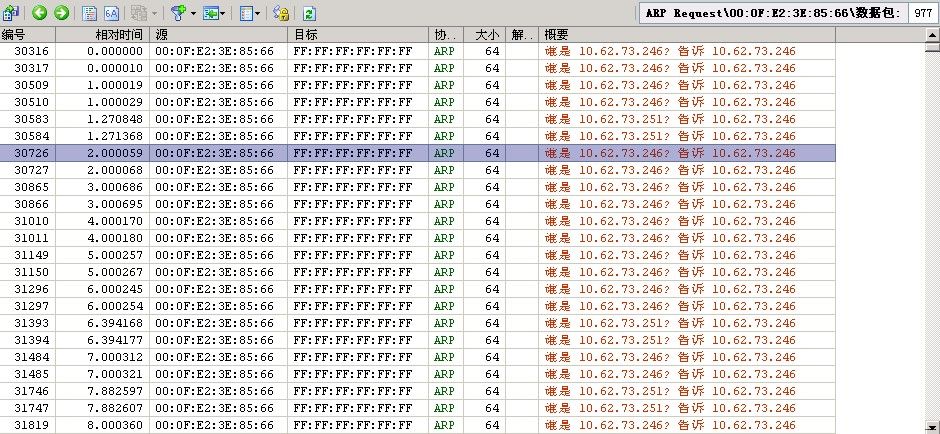Select packet row 31296
The height and width of the screenshot is (434, 940).
point(417,289)
